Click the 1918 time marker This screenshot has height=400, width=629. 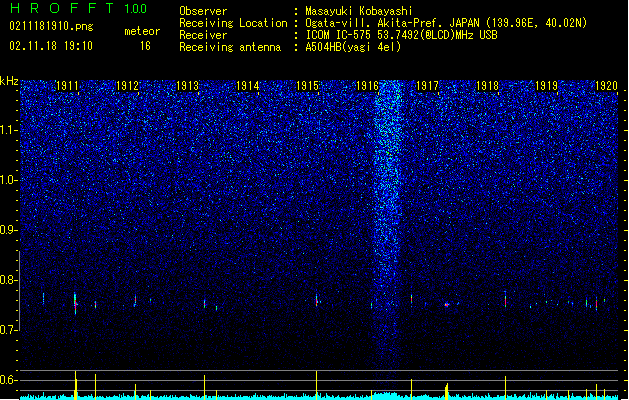[x=487, y=86]
